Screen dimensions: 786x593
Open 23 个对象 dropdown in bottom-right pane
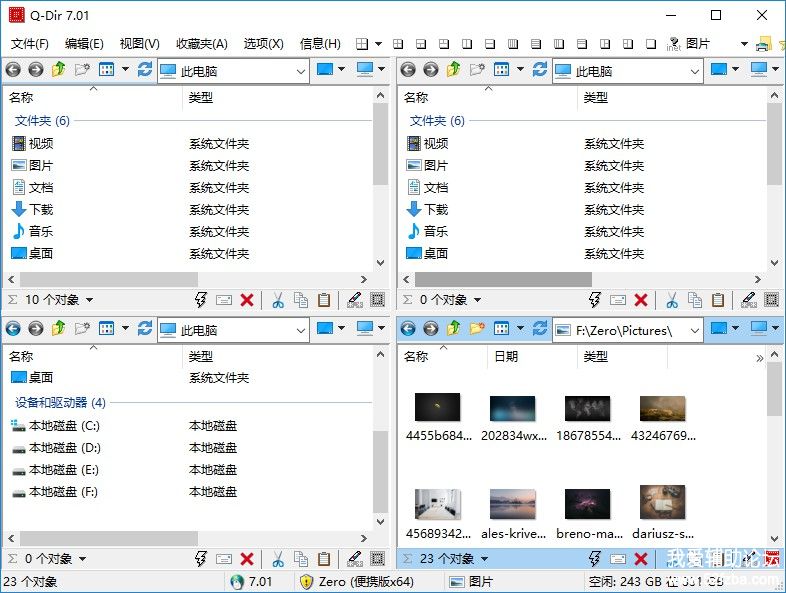tap(484, 558)
